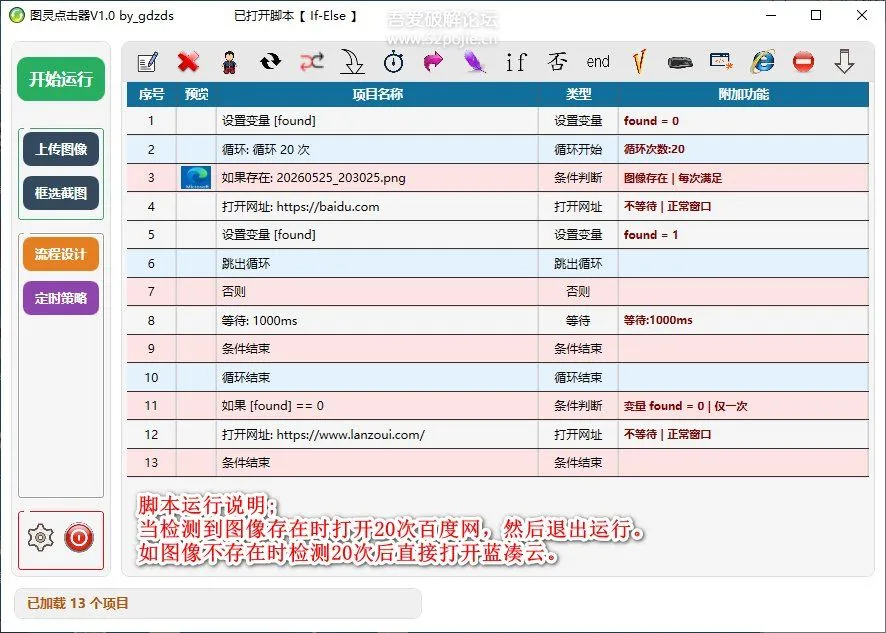Click the black circular arrows loop icon

(x=270, y=62)
